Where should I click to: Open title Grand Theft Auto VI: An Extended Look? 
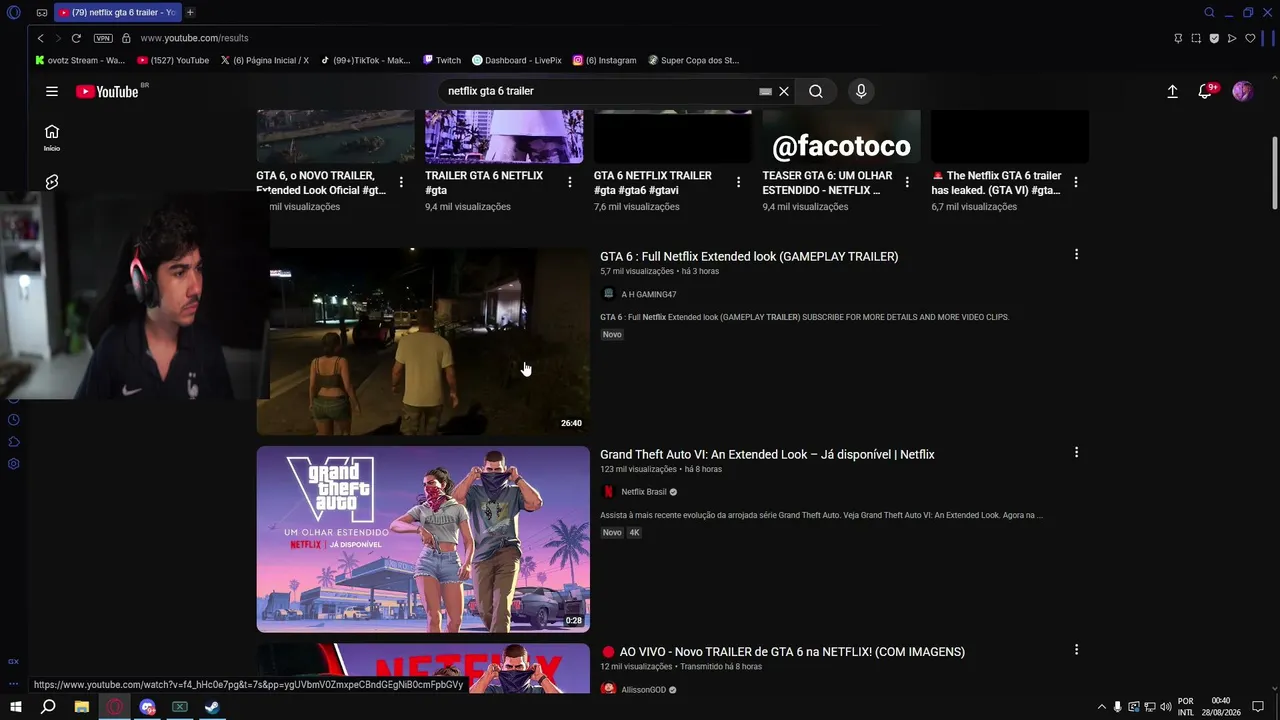[x=767, y=455]
